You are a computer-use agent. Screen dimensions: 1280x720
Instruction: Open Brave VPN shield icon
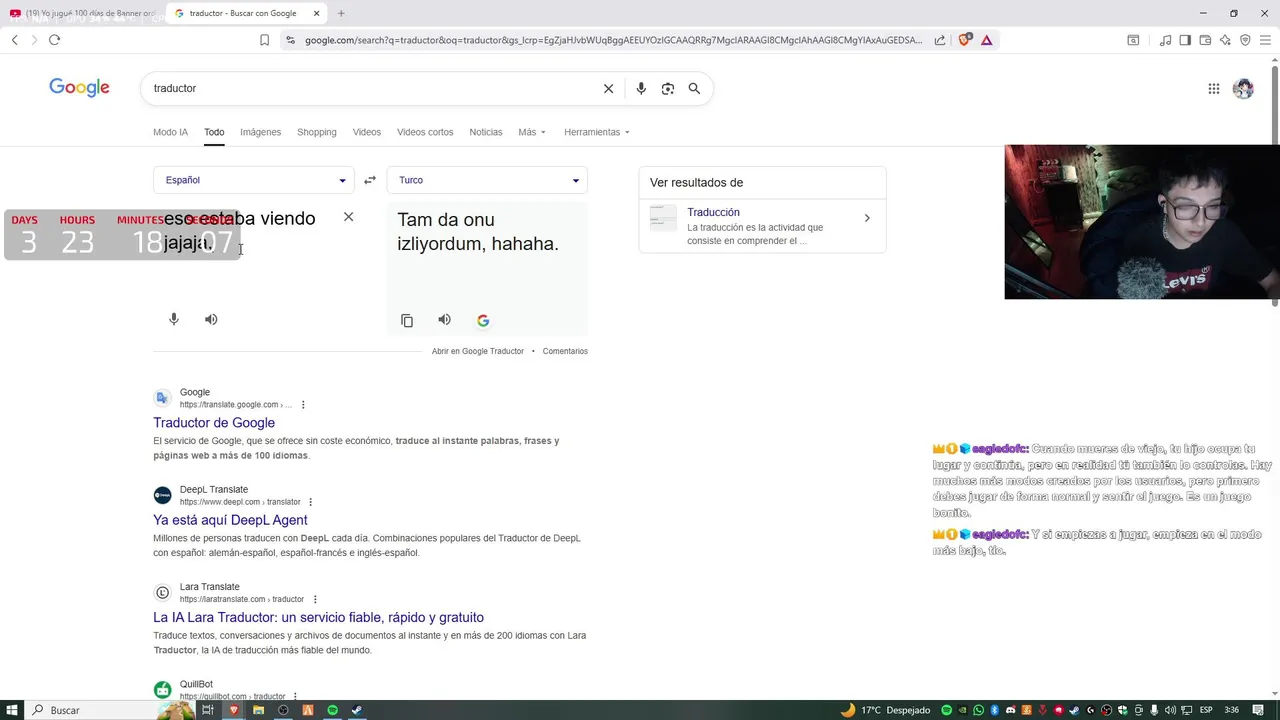[1245, 40]
